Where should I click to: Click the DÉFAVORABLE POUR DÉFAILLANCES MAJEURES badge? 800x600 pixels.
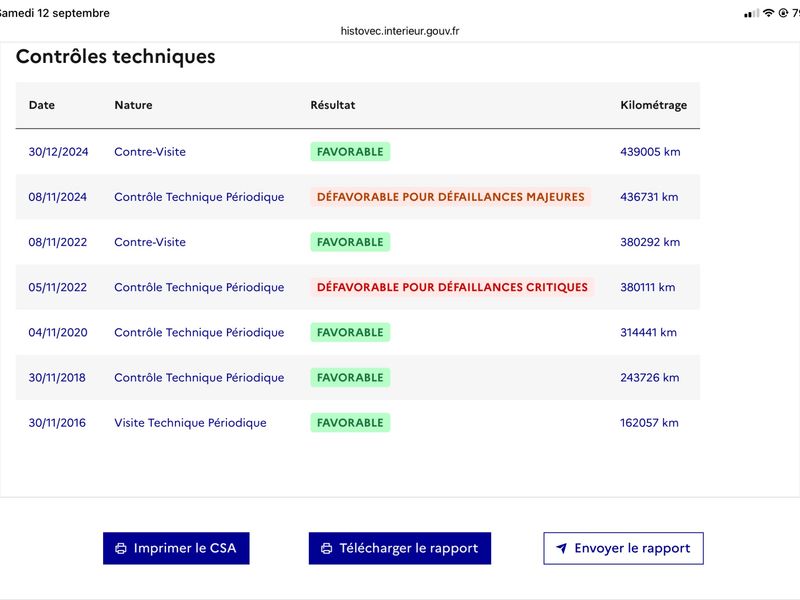(451, 197)
